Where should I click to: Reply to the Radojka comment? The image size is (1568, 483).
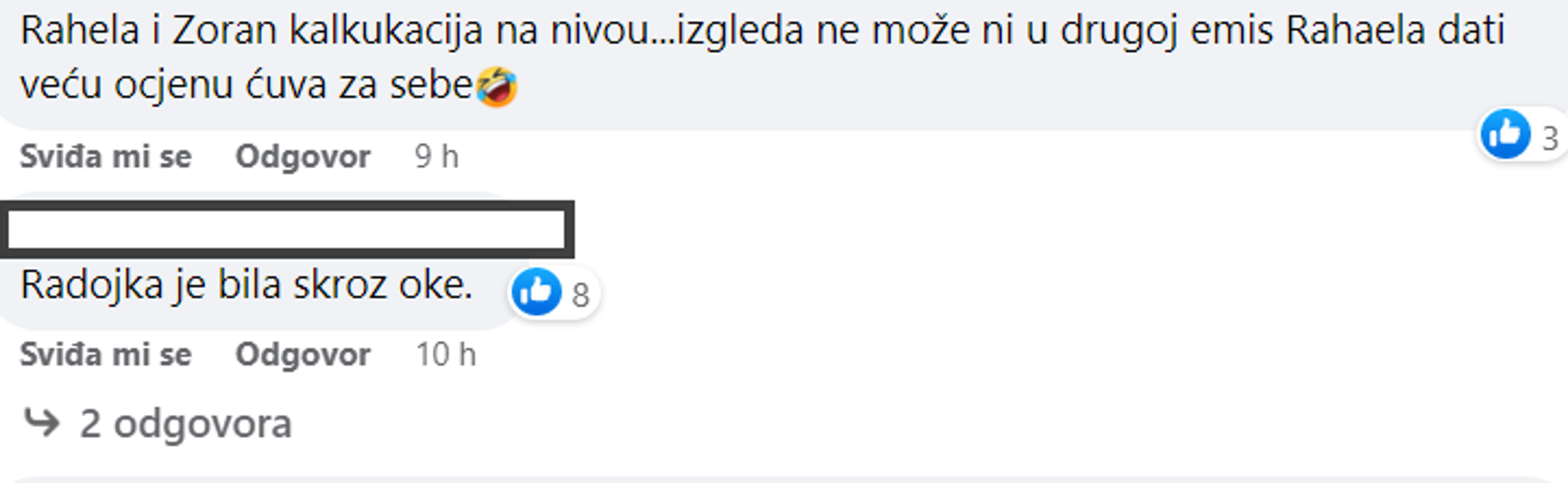click(x=303, y=355)
